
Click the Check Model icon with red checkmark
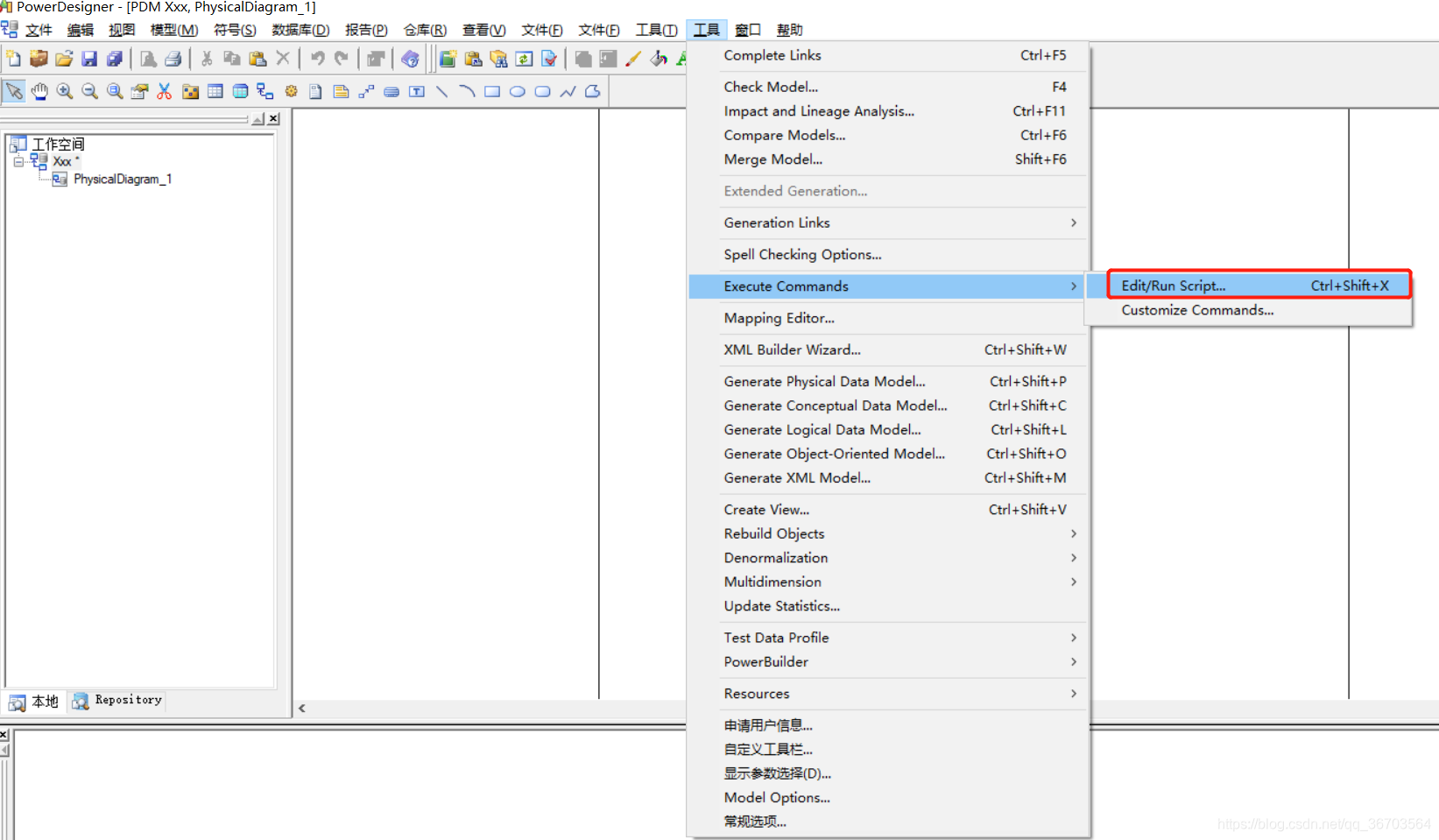549,59
